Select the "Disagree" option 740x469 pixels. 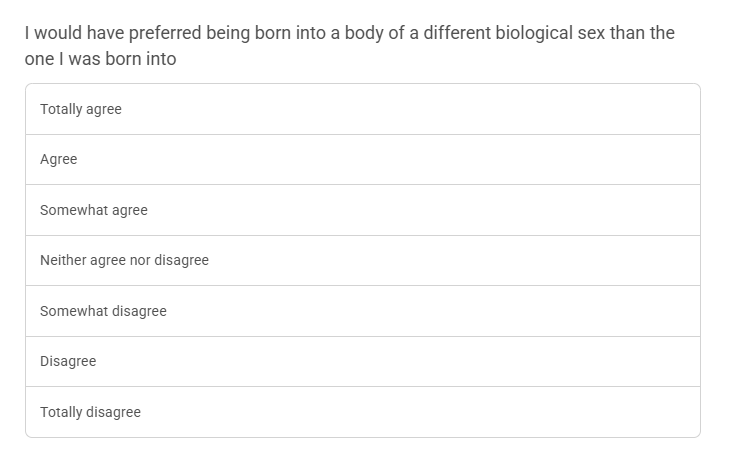(362, 361)
